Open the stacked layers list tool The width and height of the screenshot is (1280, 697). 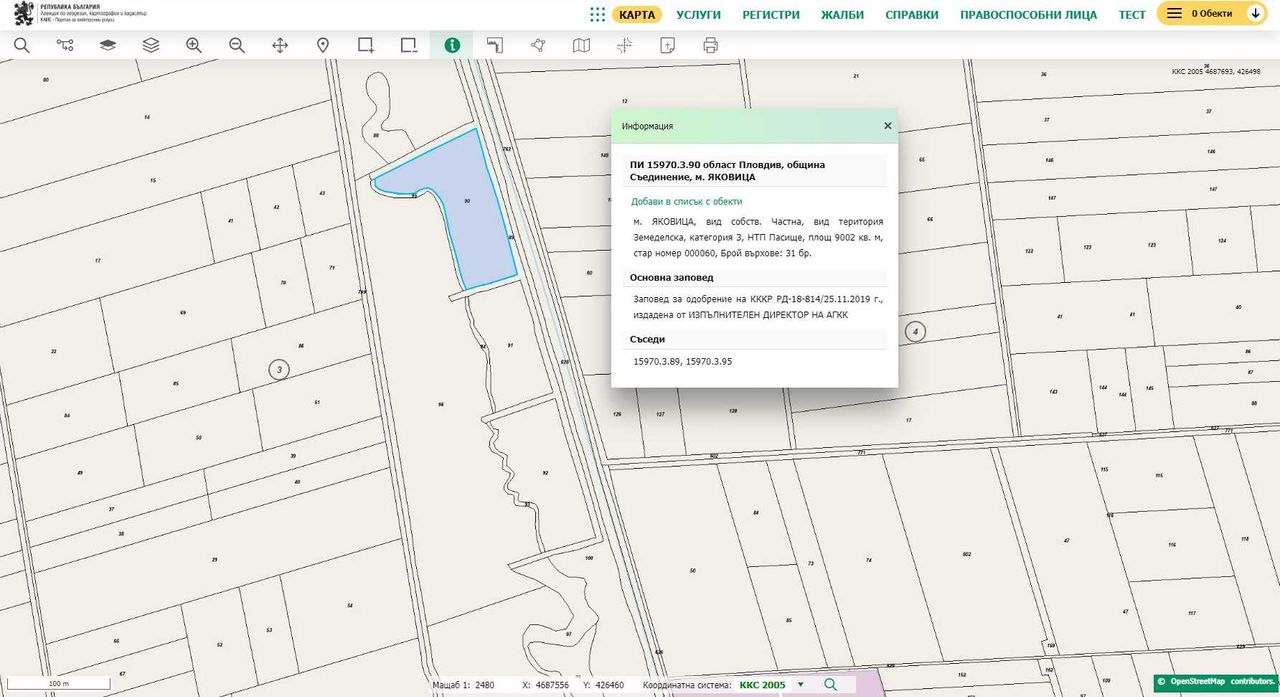pyautogui.click(x=151, y=45)
